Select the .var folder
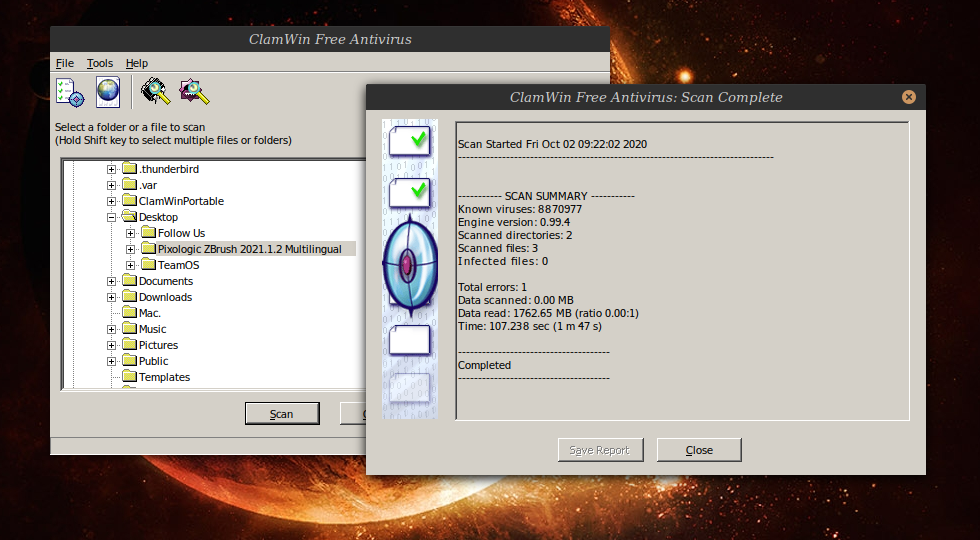 click(148, 185)
